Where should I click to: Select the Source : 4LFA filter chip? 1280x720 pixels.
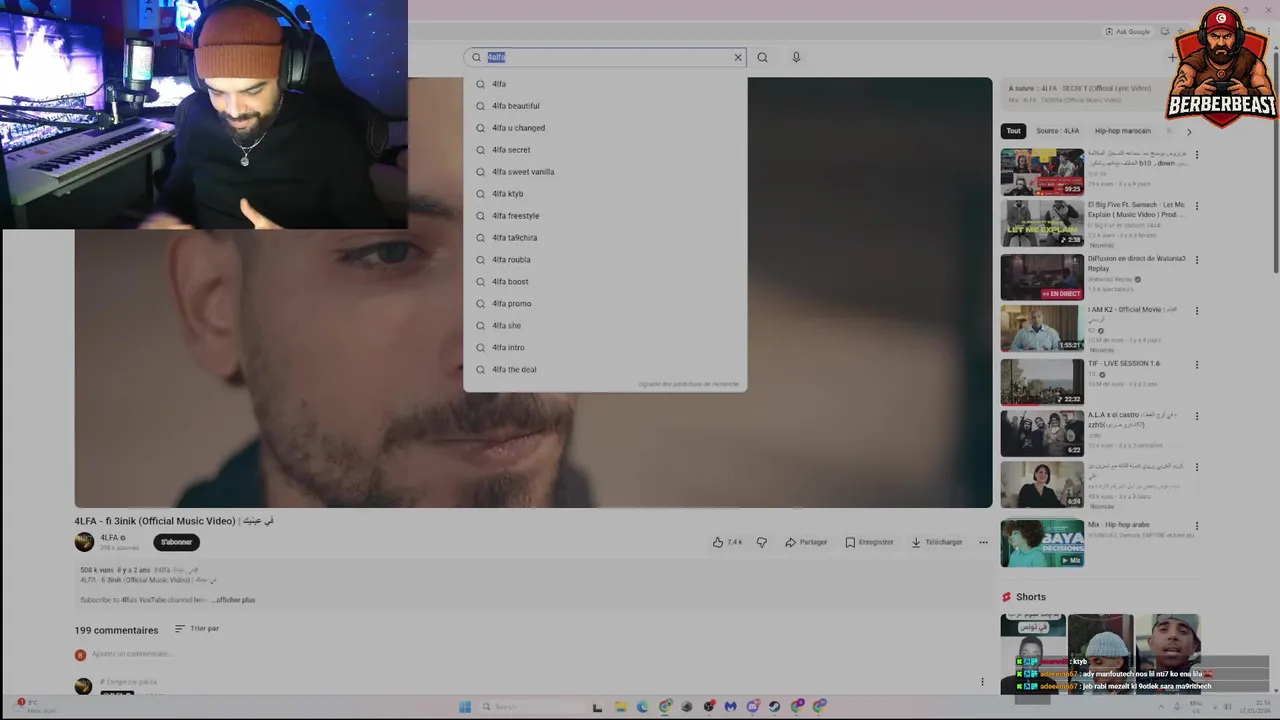point(1058,131)
